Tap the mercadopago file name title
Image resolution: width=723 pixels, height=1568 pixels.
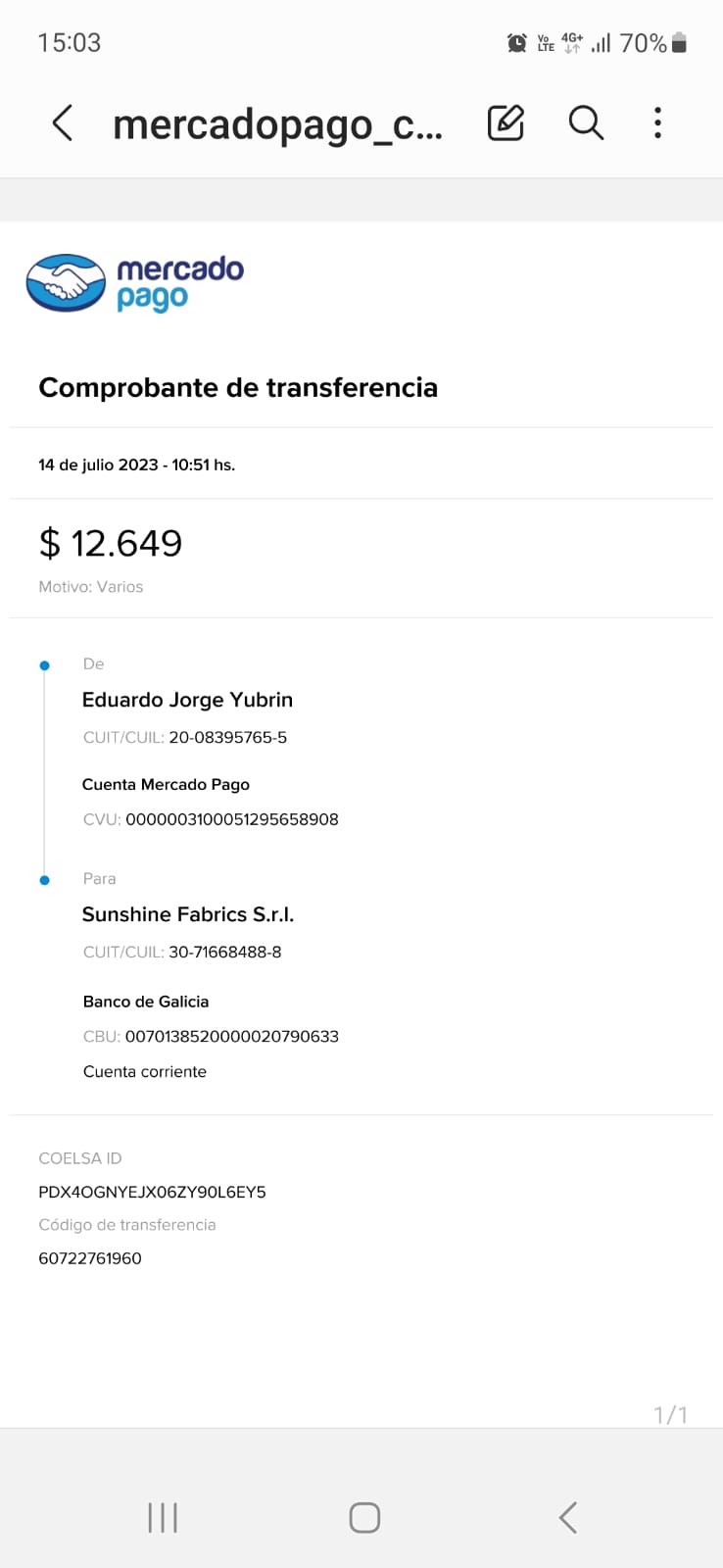coord(277,124)
